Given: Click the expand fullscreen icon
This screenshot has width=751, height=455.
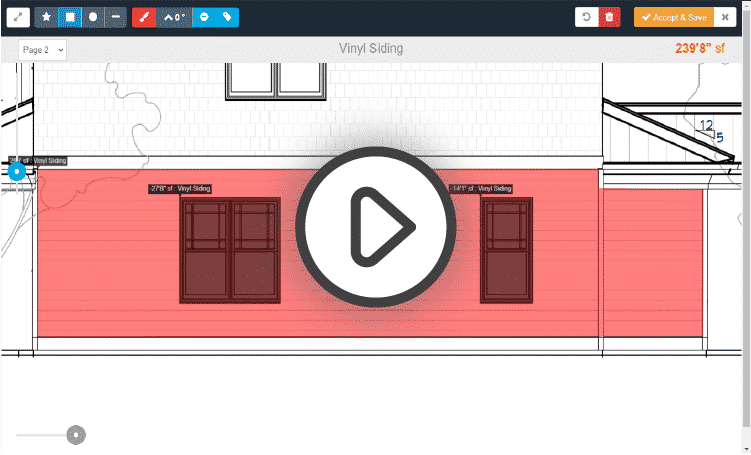Looking at the screenshot, I should click(17, 17).
